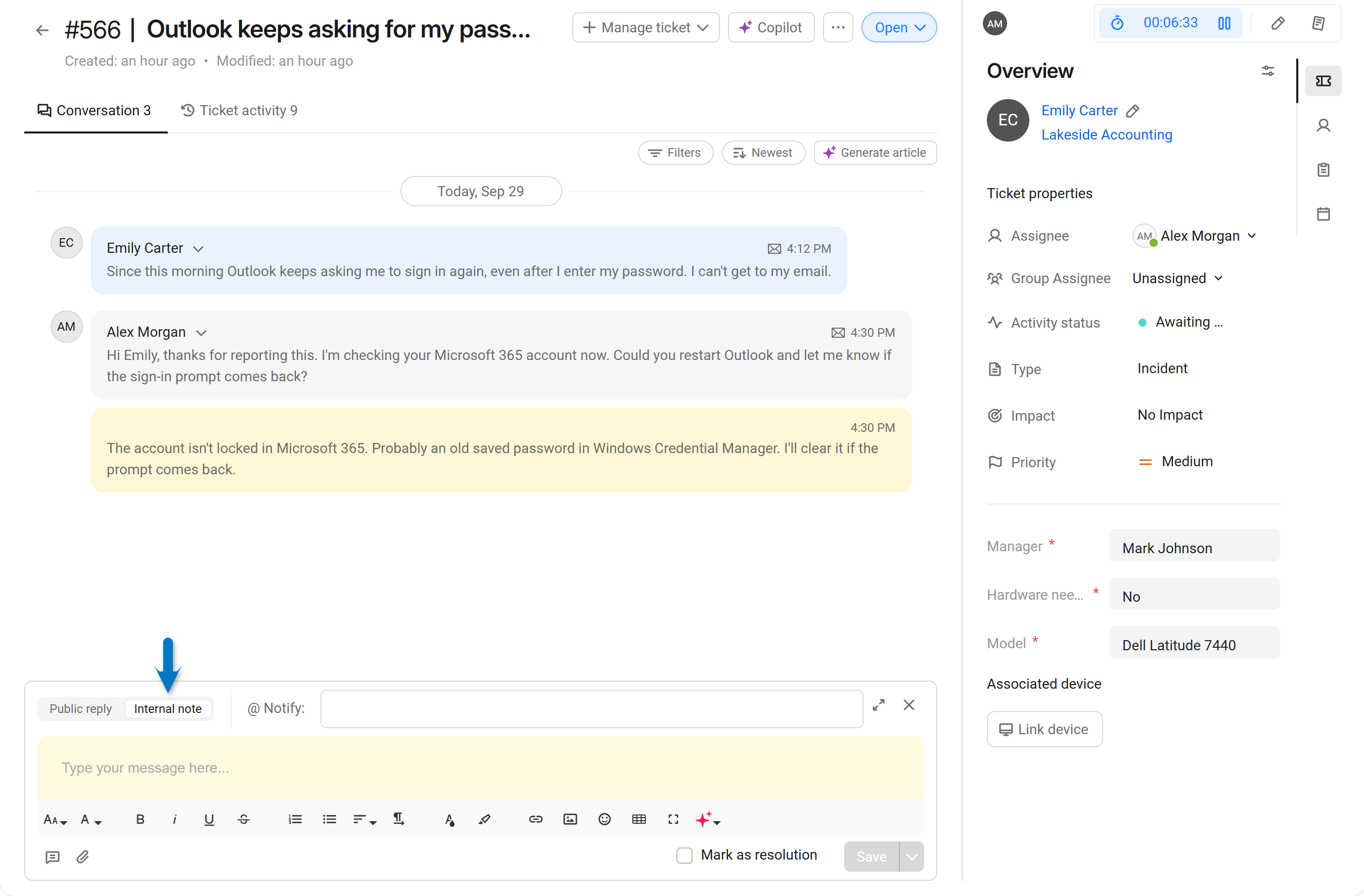Click the pencil icon next to Emily Carter
This screenshot has height=896, width=1364.
point(1132,111)
